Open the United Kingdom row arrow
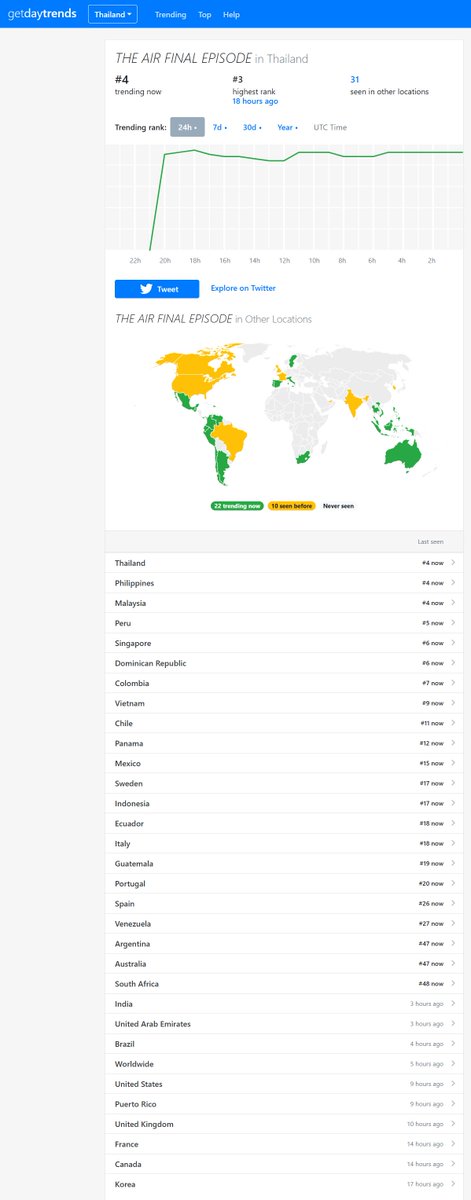Screen dimensions: 471x1200 click(453, 1123)
